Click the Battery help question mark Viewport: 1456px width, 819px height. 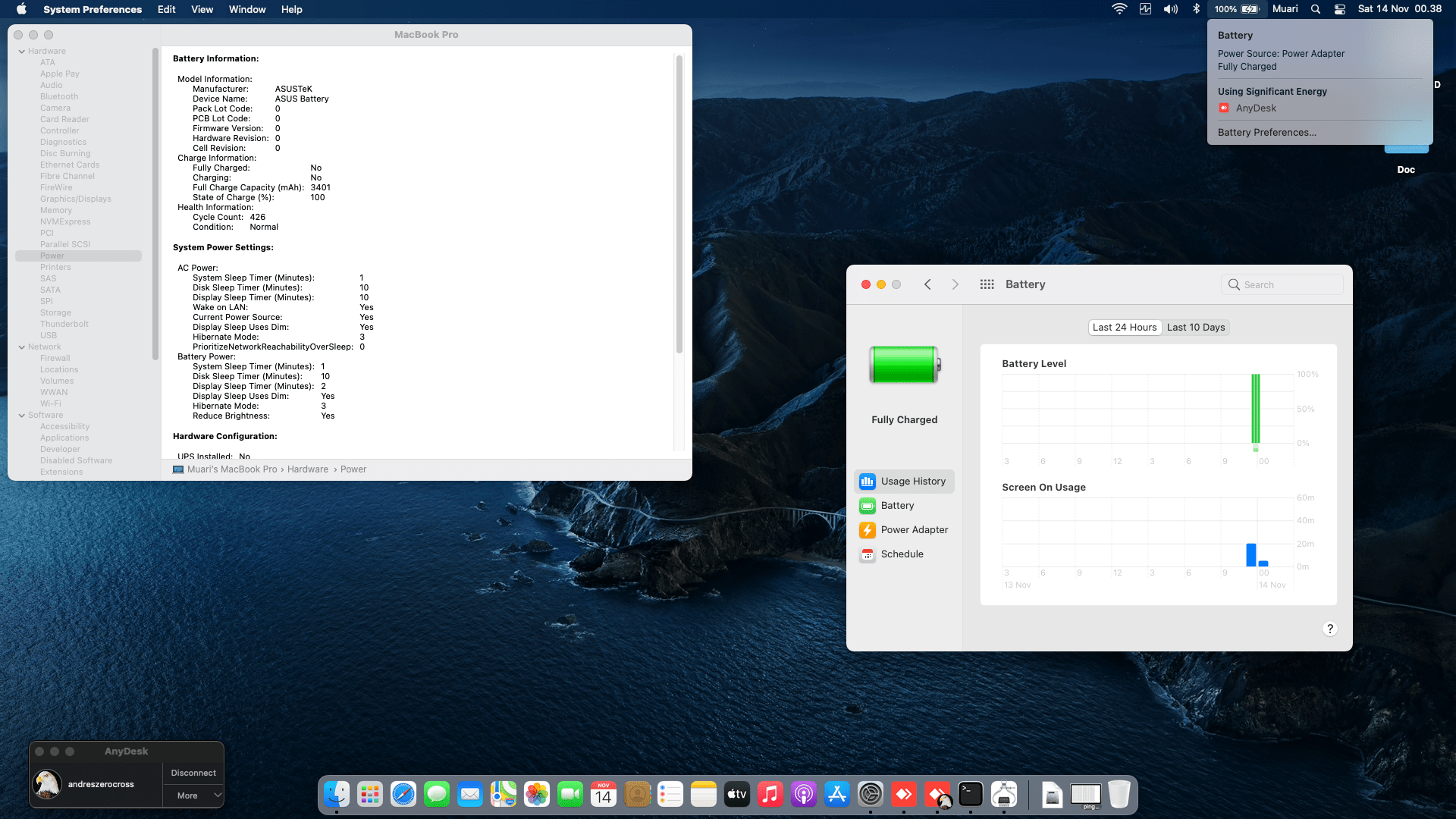1329,629
